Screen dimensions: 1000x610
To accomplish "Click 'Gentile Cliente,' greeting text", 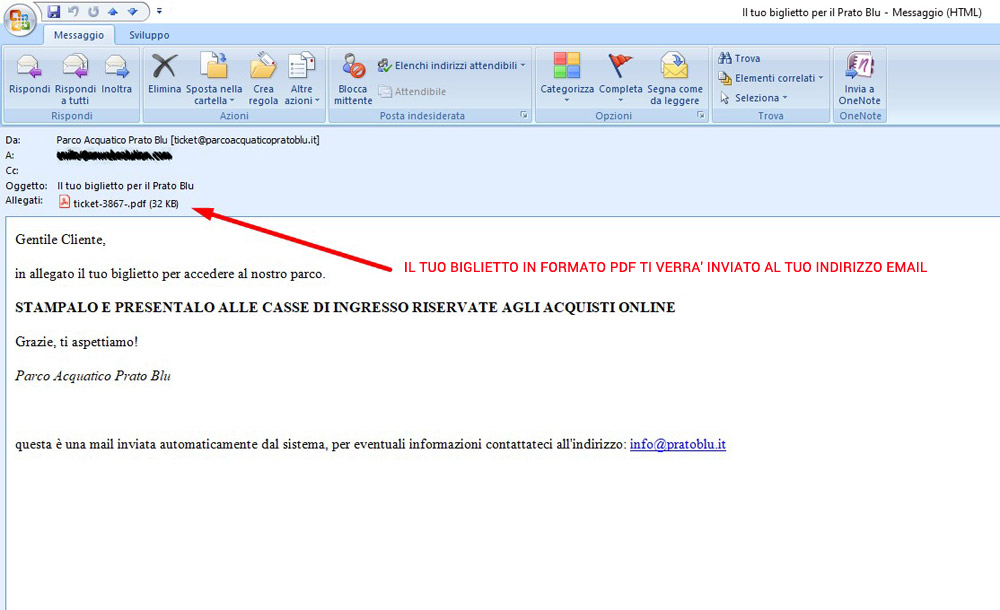I will [x=61, y=240].
